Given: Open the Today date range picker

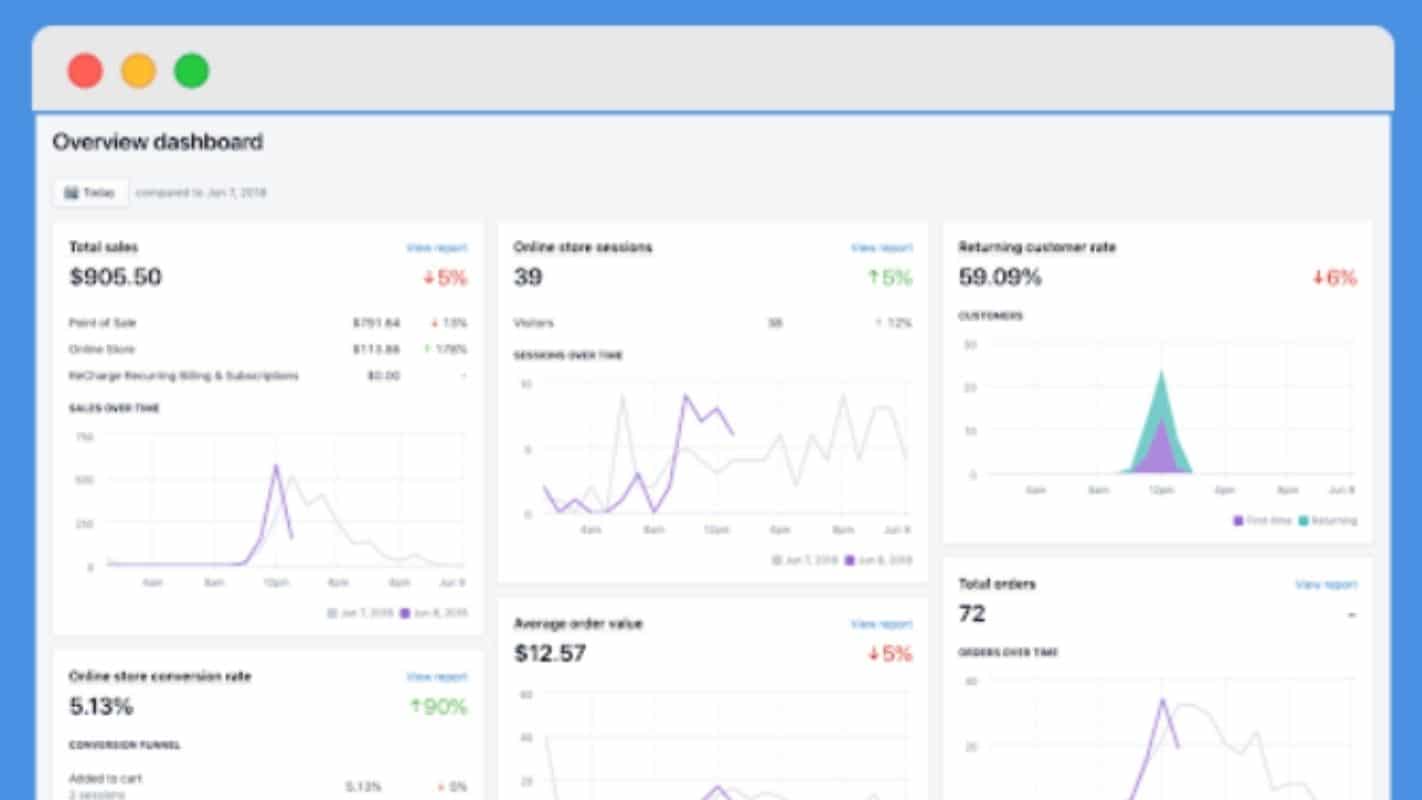Looking at the screenshot, I should coord(90,193).
